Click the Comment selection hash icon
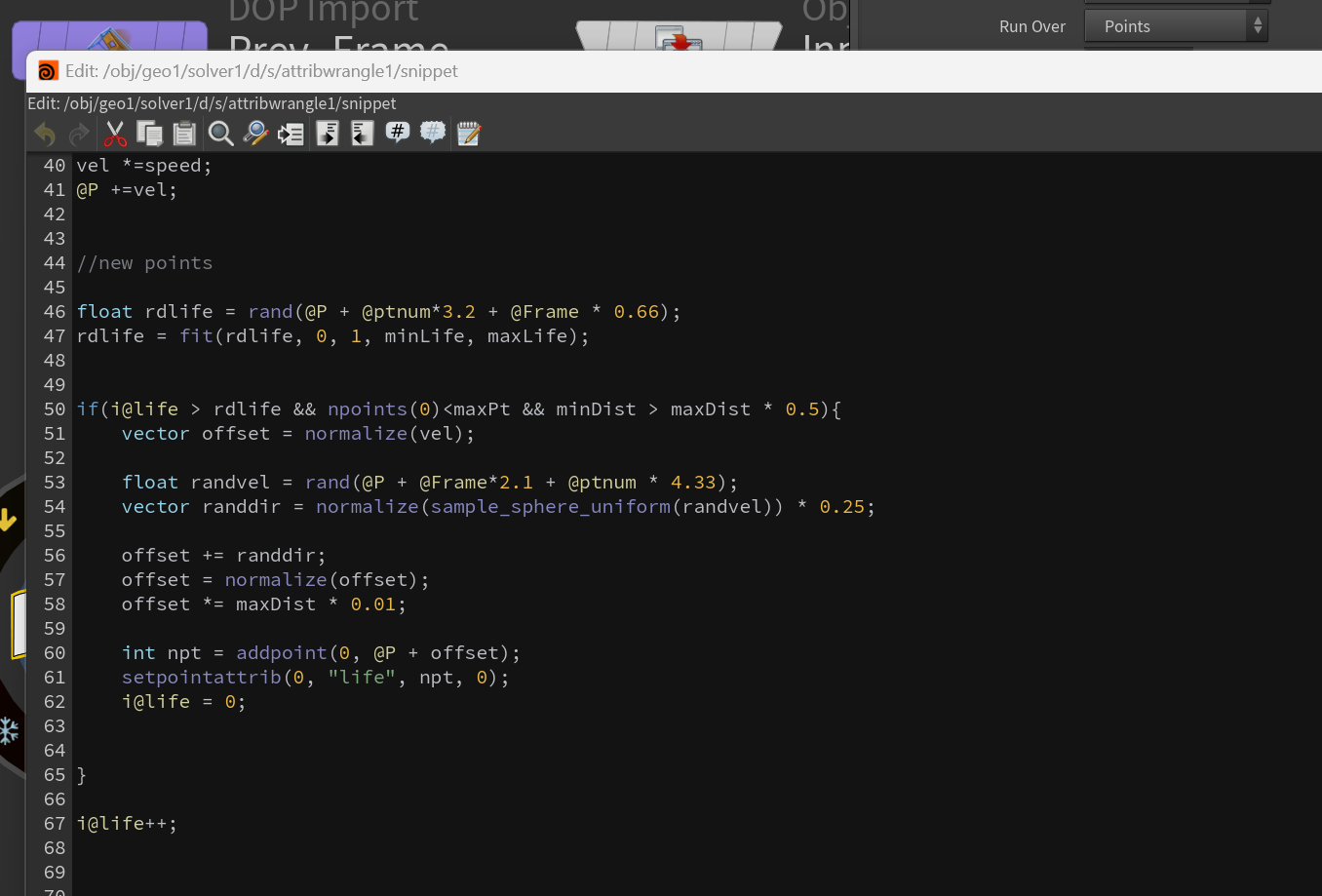 (398, 133)
